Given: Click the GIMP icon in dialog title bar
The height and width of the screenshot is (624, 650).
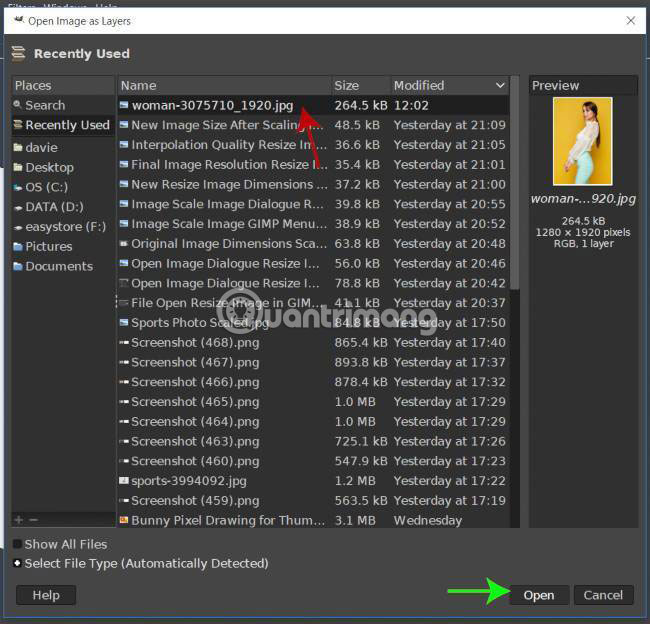Looking at the screenshot, I should point(19,19).
